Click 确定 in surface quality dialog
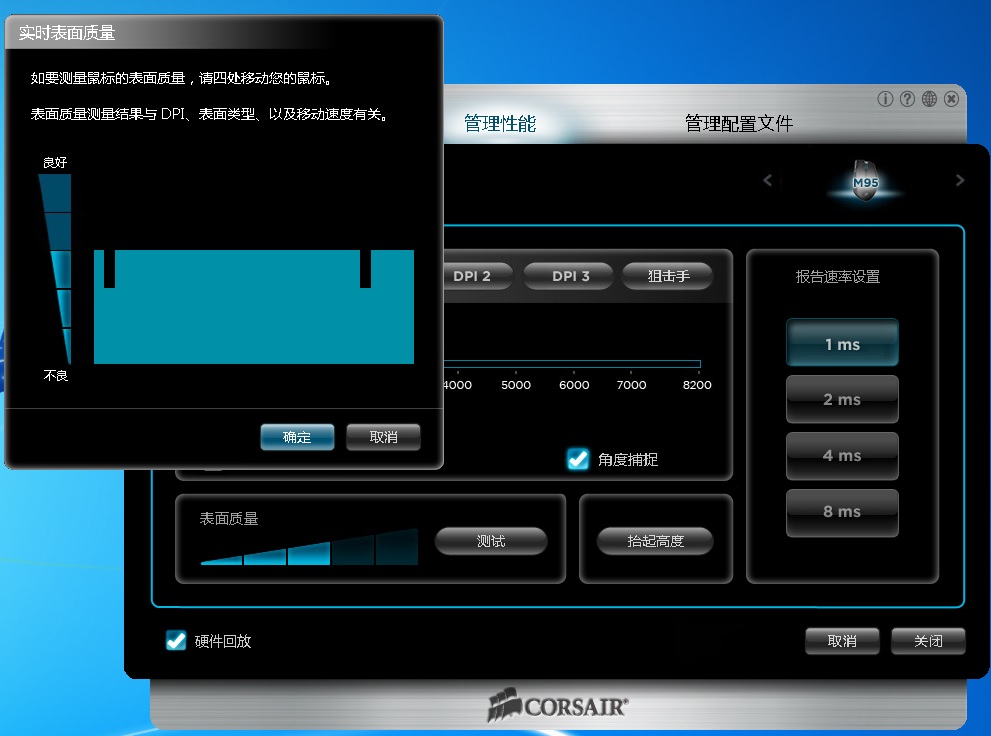Viewport: 991px width, 736px height. (297, 437)
